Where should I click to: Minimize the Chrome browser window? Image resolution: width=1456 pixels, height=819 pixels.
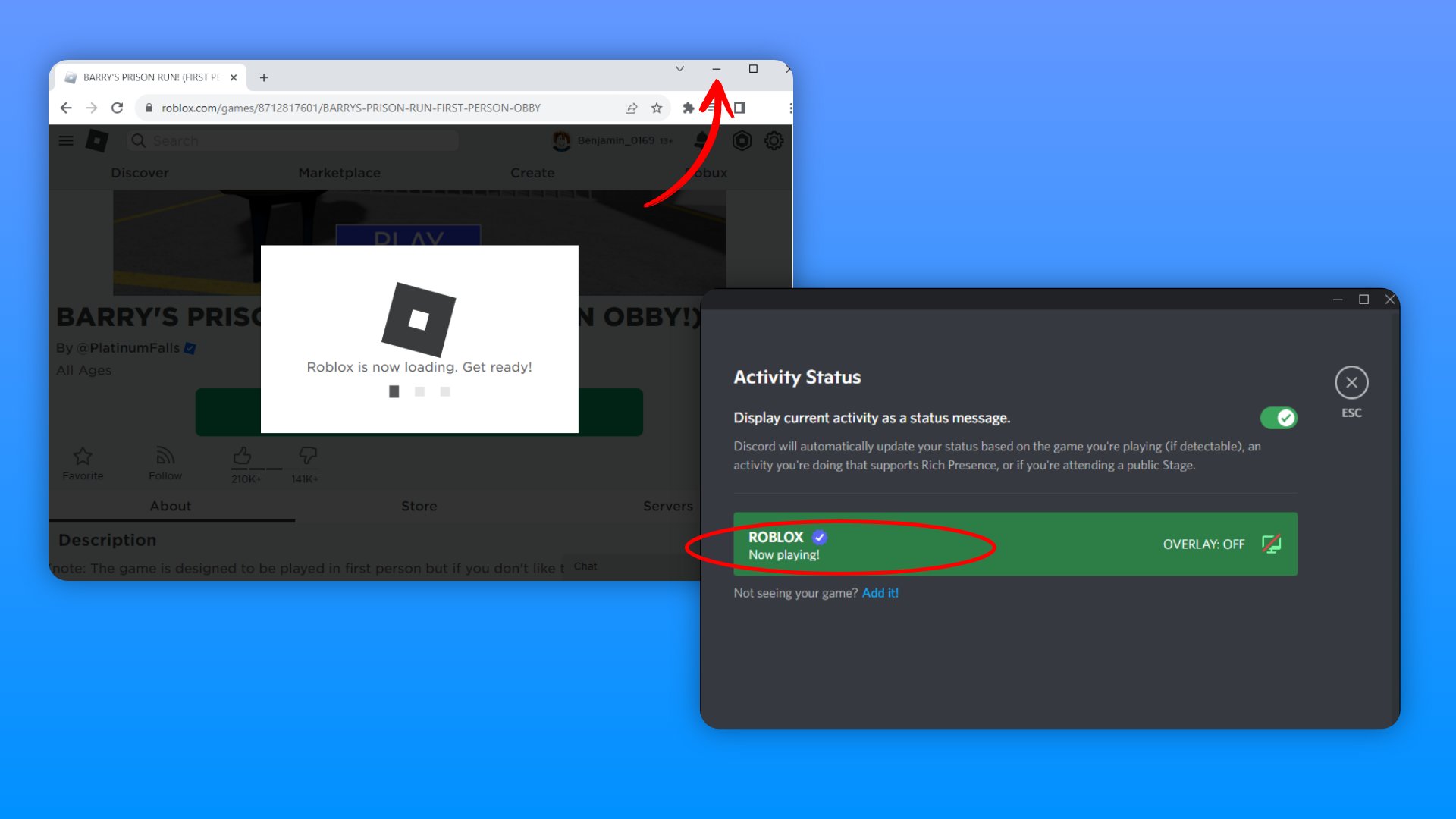coord(716,69)
